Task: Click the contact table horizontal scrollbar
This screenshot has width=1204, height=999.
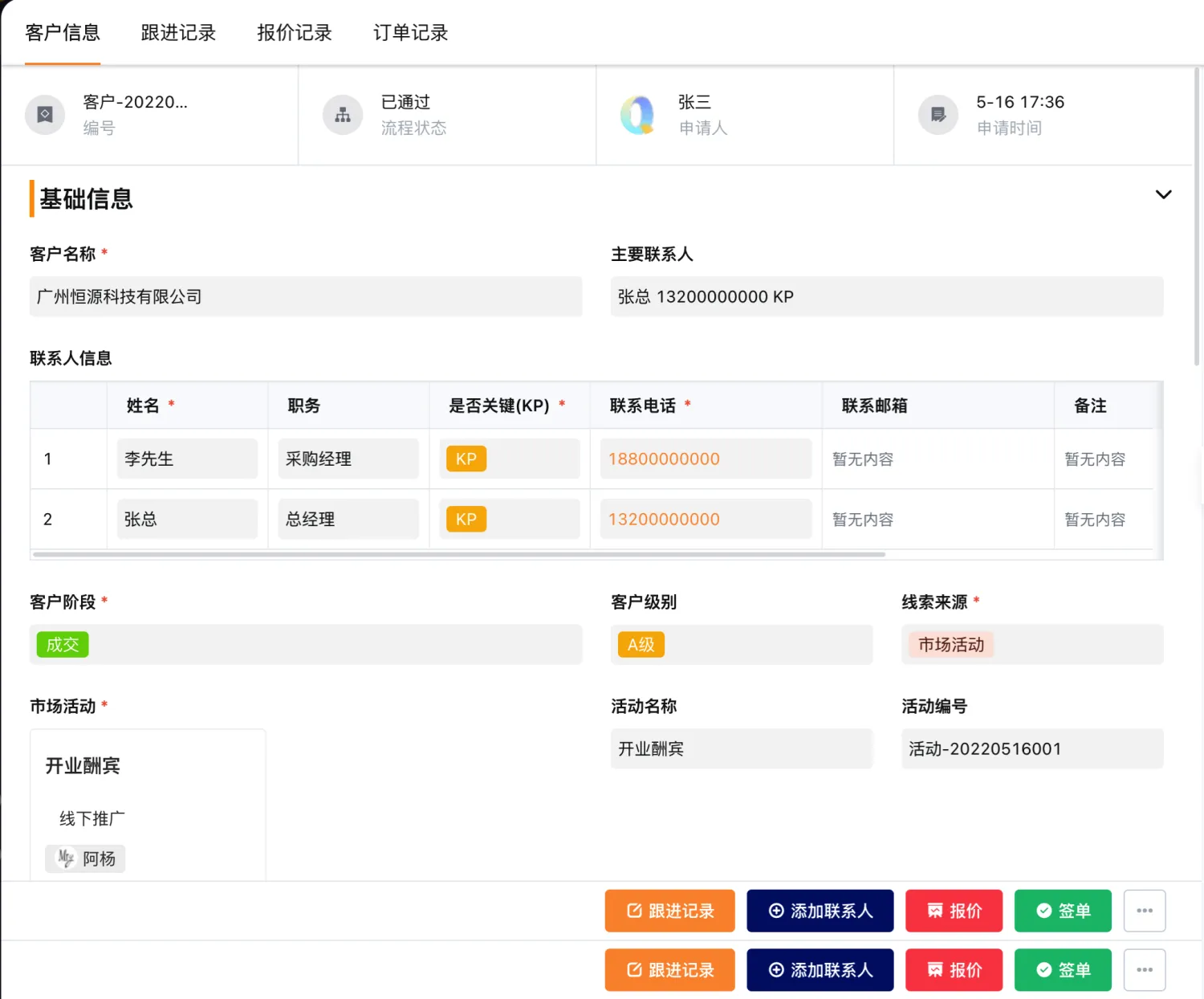Action: click(459, 554)
